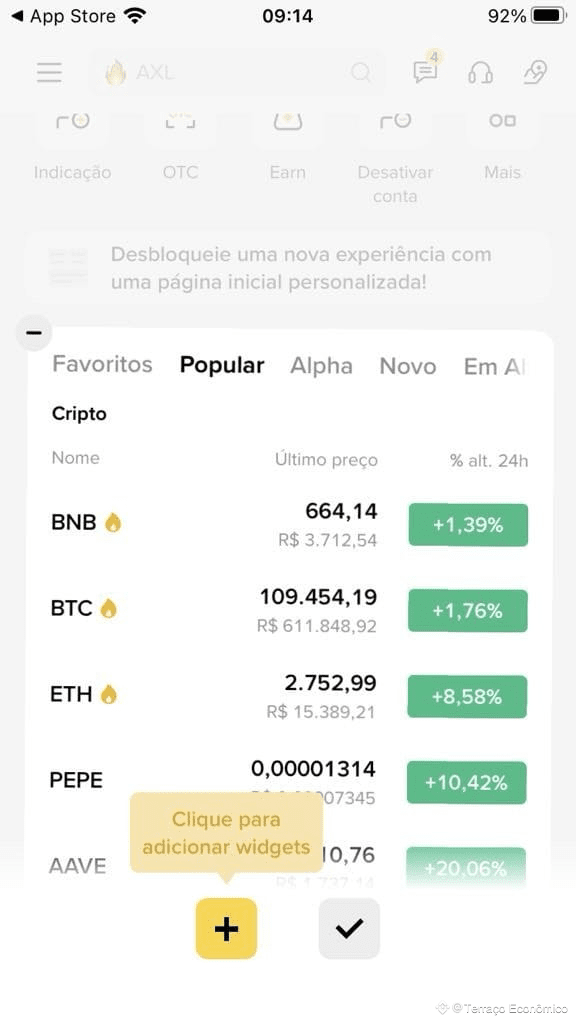Open the hamburger menu icon

click(x=50, y=72)
